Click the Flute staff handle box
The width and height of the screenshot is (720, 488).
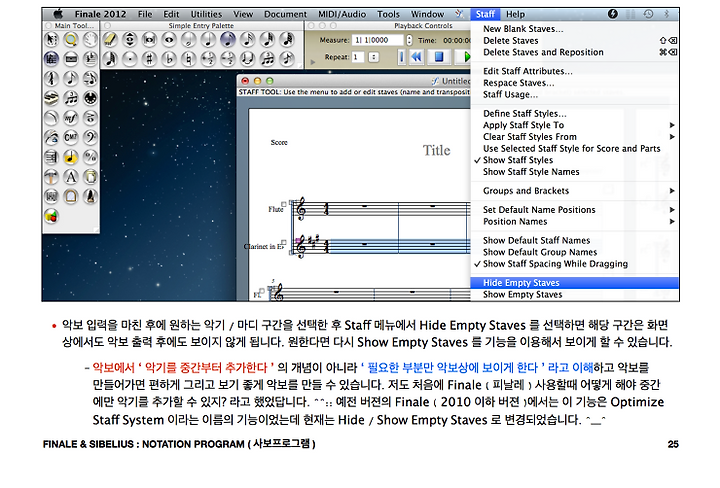pyautogui.click(x=284, y=204)
